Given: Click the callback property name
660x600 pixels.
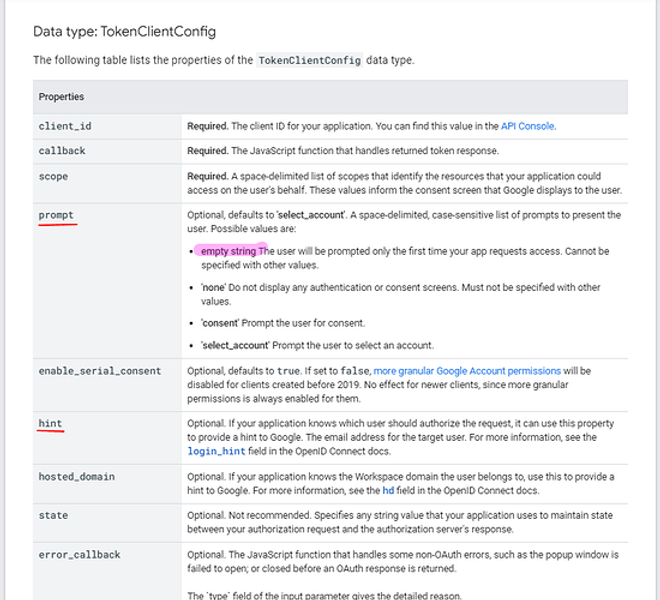Looking at the screenshot, I should [62, 151].
